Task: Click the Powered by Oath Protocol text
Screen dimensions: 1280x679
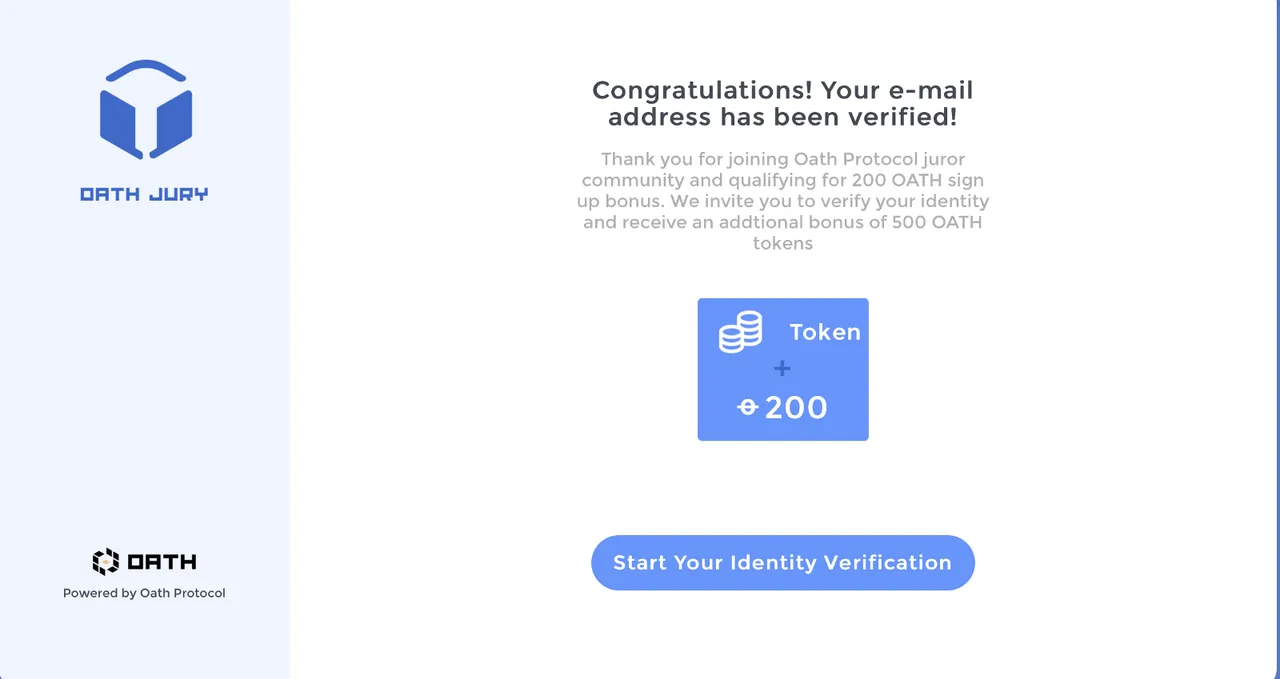Action: pos(144,593)
